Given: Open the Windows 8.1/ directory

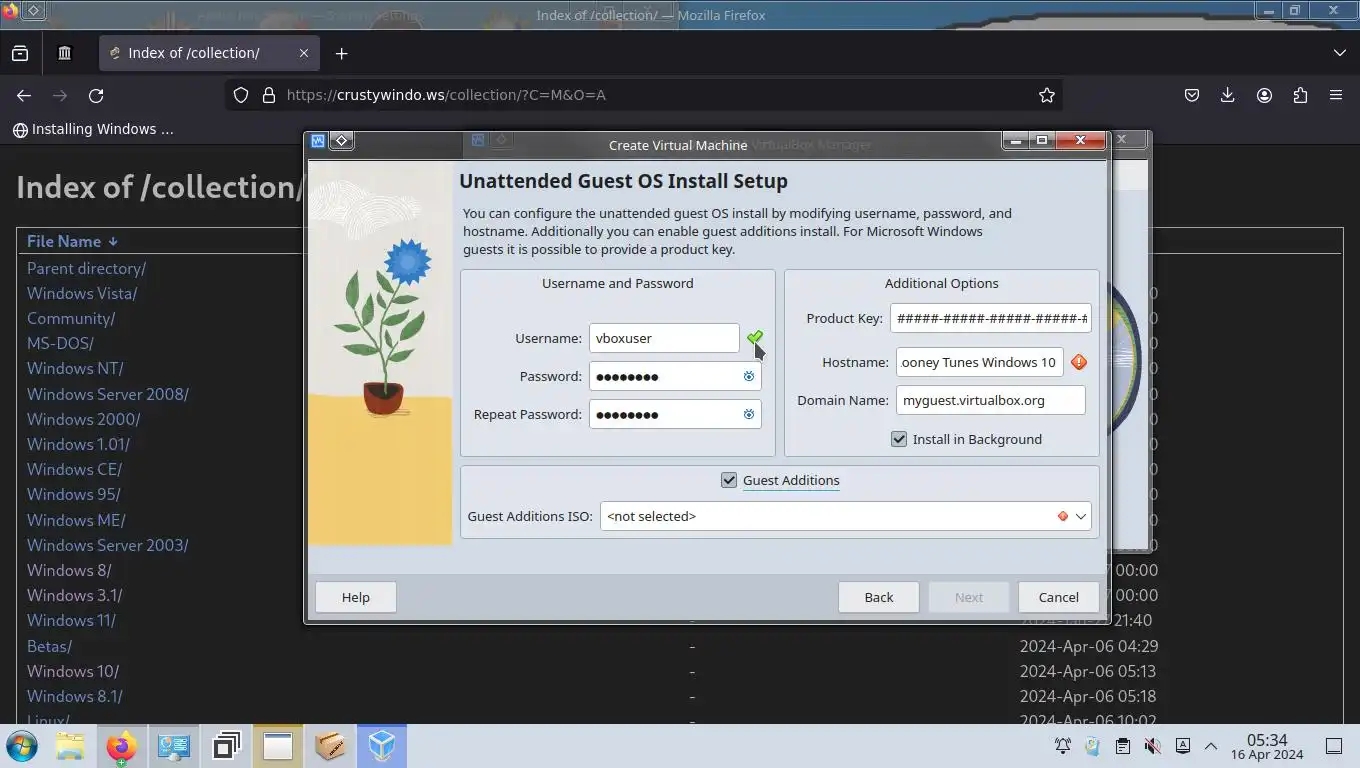Looking at the screenshot, I should (x=74, y=696).
